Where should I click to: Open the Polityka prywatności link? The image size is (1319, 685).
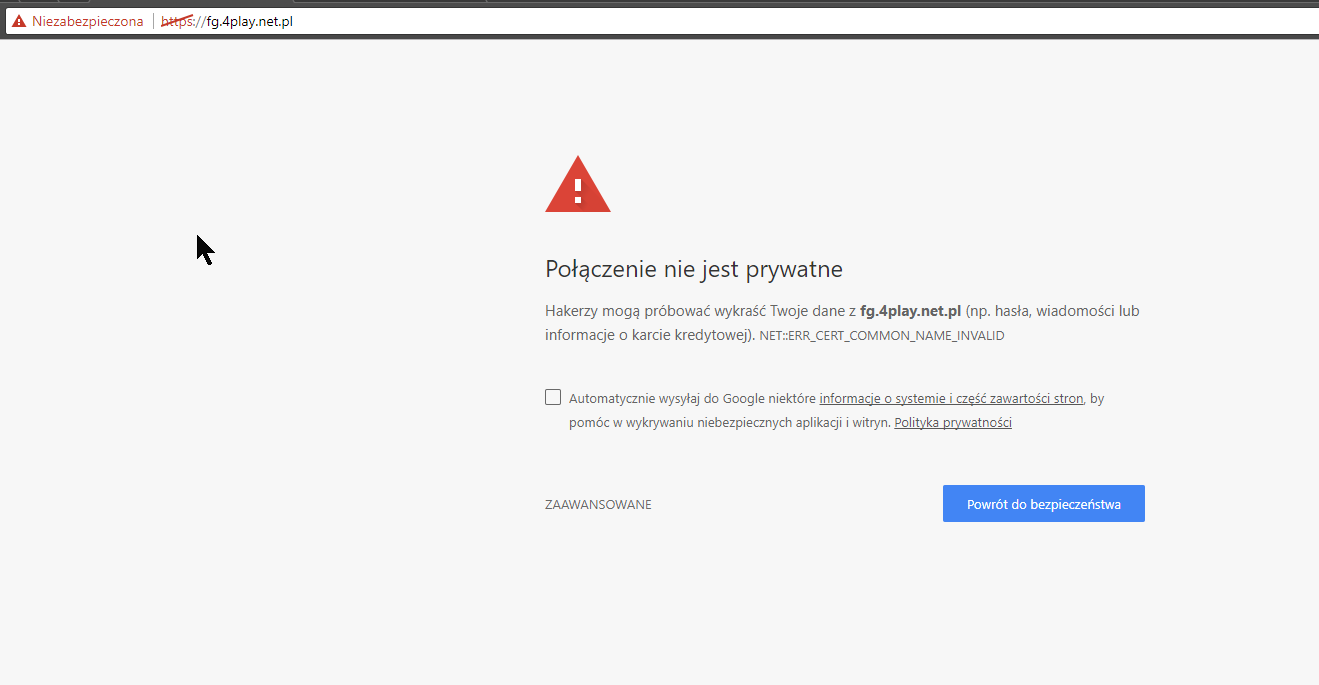click(x=953, y=423)
